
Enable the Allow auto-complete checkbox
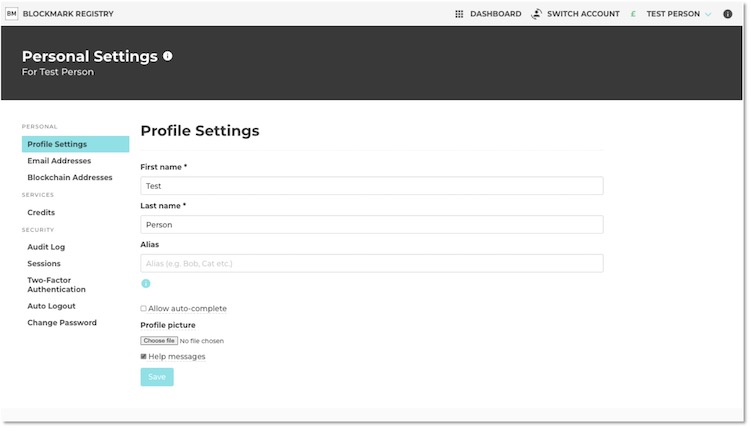point(144,308)
